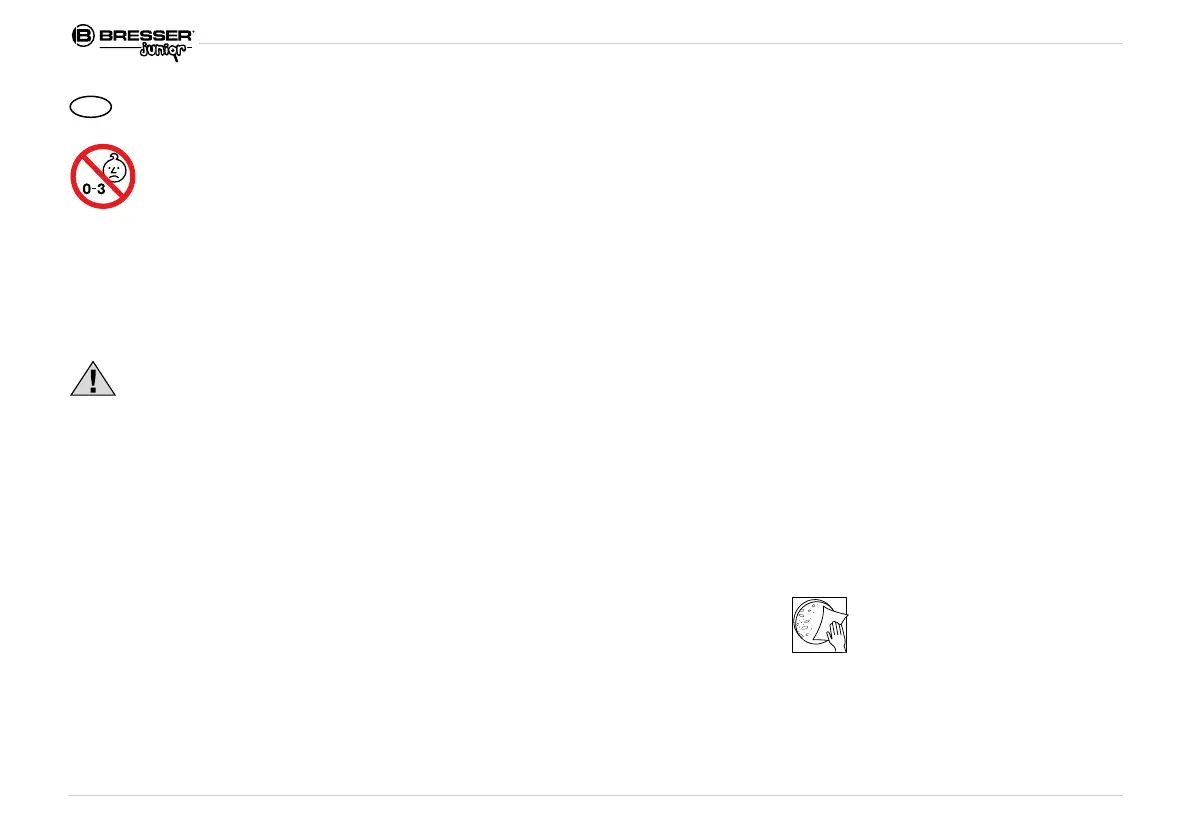
Task: Click the 0-3 age text in the sign
Action: 96,189
